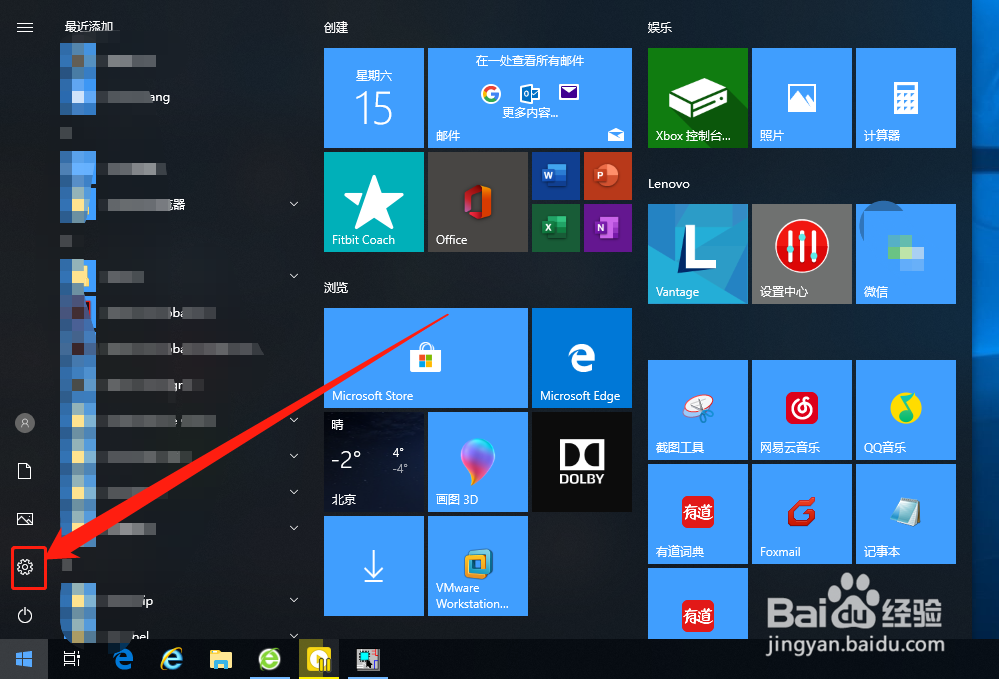The height and width of the screenshot is (679, 999).
Task: Launch VMware Workstation tile
Action: 478,566
